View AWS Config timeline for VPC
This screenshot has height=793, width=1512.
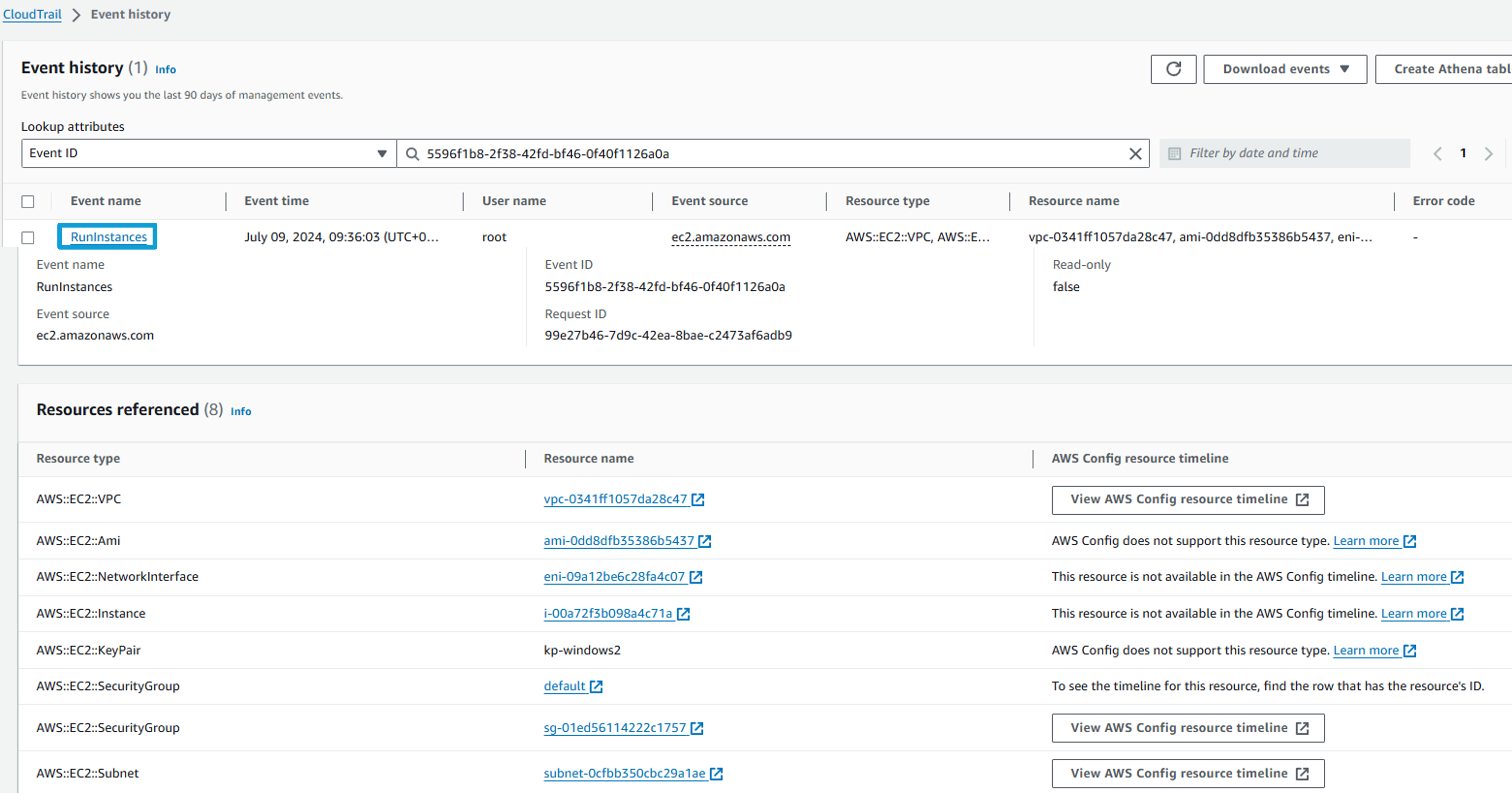(x=1188, y=499)
